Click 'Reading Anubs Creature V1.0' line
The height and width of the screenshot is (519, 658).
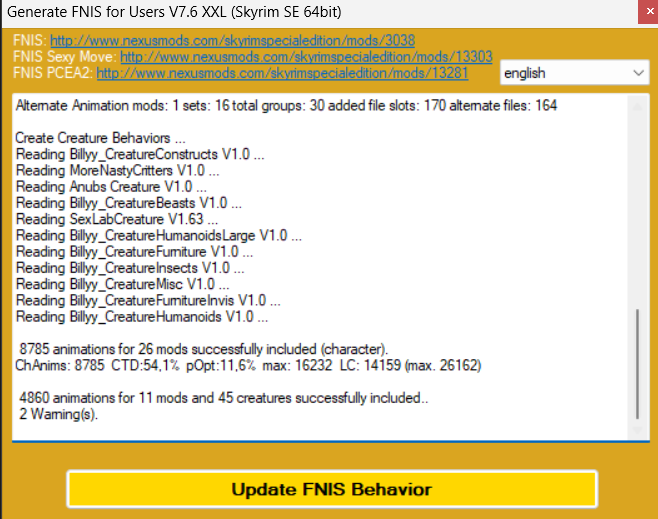pyautogui.click(x=111, y=187)
